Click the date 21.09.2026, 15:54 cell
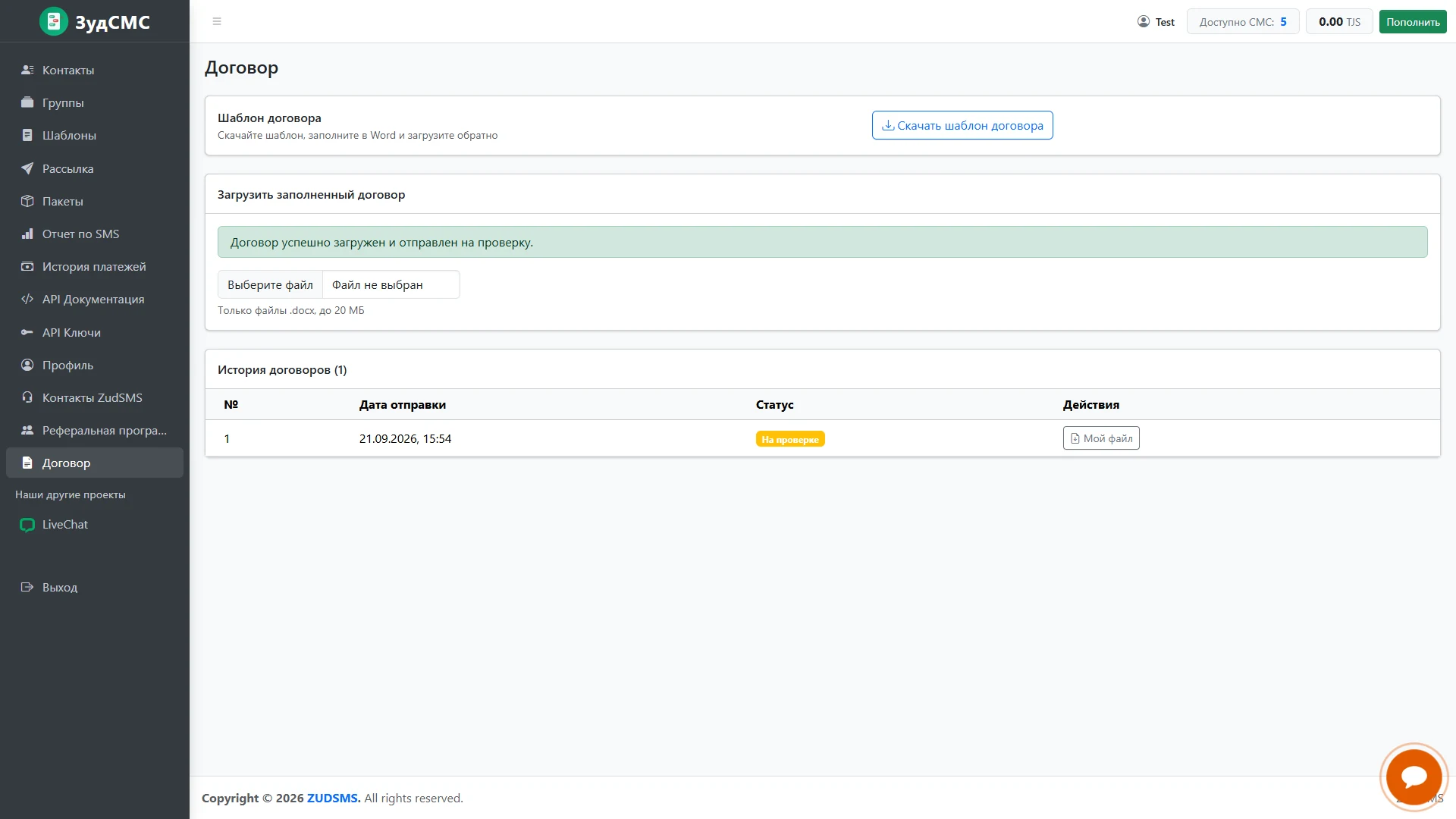Screen dimensions: 1456x819 pos(405,438)
